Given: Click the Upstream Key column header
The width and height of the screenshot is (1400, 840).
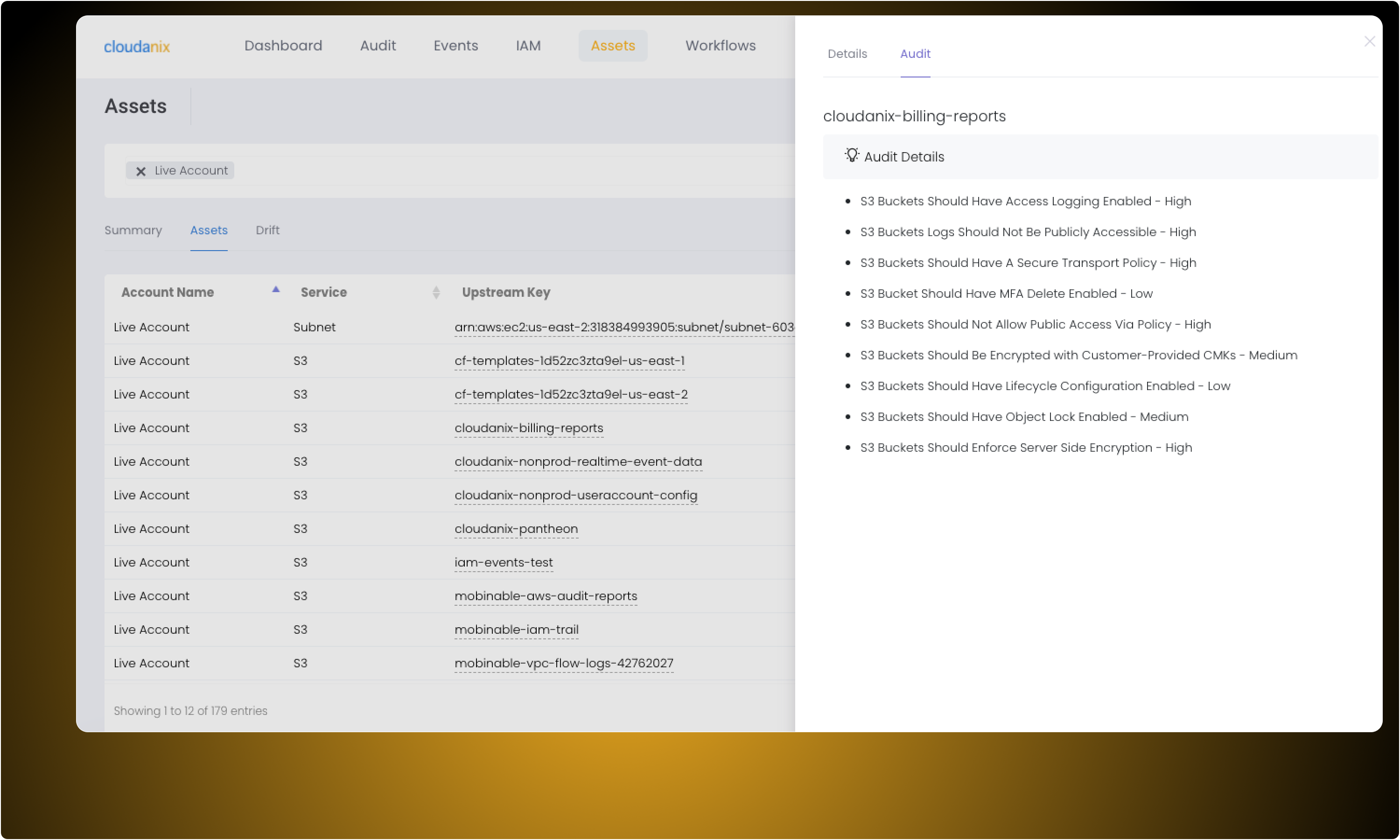Looking at the screenshot, I should click(505, 292).
